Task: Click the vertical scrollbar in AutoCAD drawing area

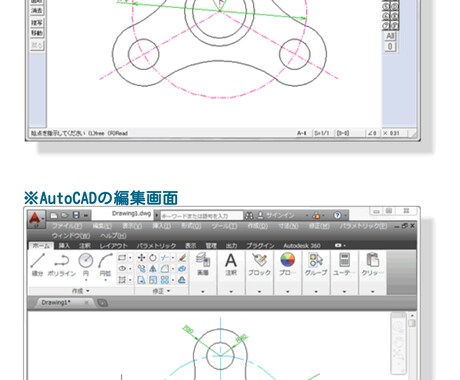Action: tap(412, 346)
